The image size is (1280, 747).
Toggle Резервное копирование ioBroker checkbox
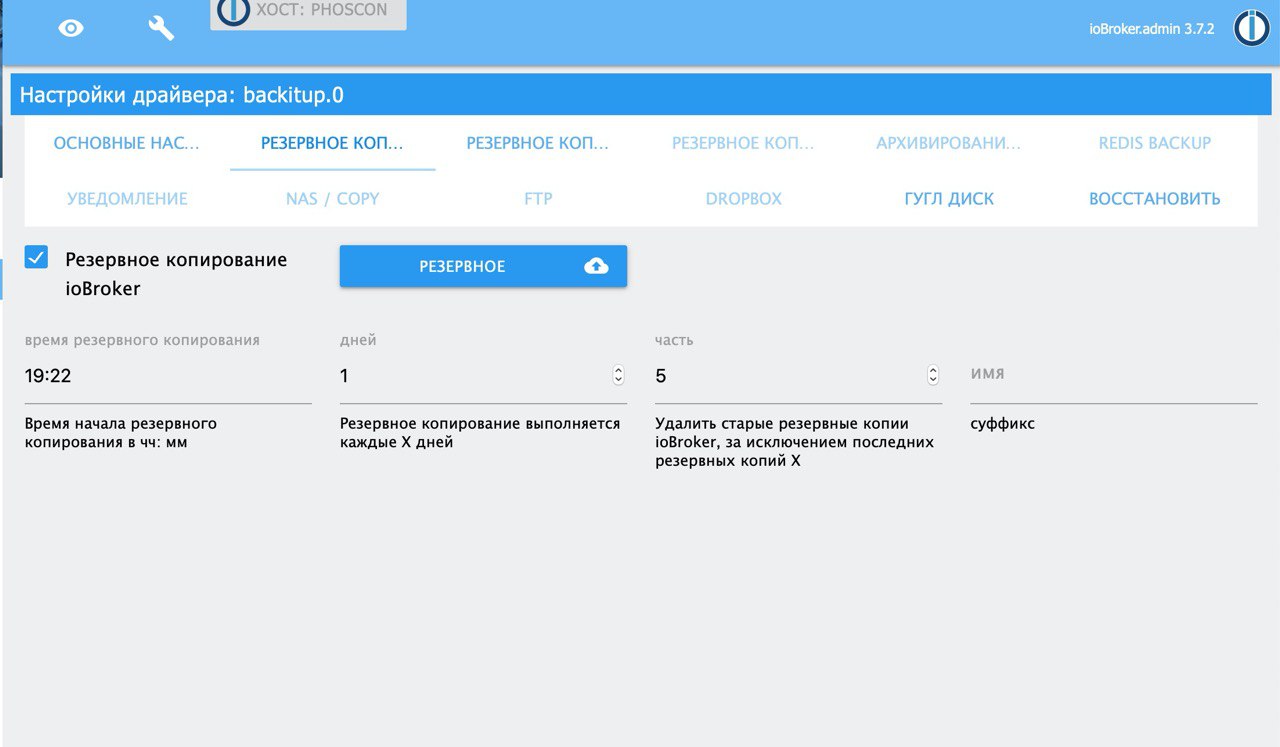tap(36, 258)
